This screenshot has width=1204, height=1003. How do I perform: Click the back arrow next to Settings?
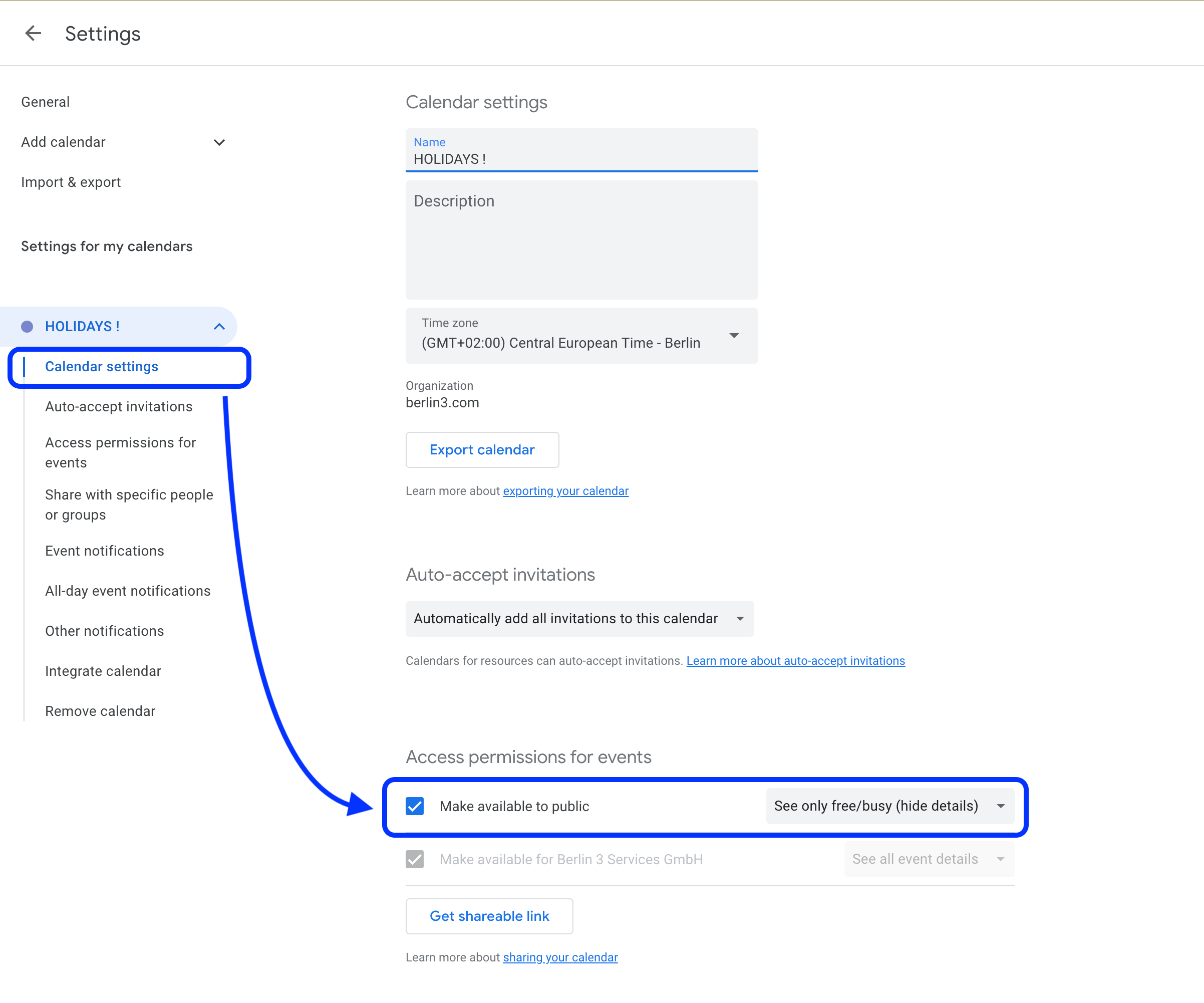33,33
